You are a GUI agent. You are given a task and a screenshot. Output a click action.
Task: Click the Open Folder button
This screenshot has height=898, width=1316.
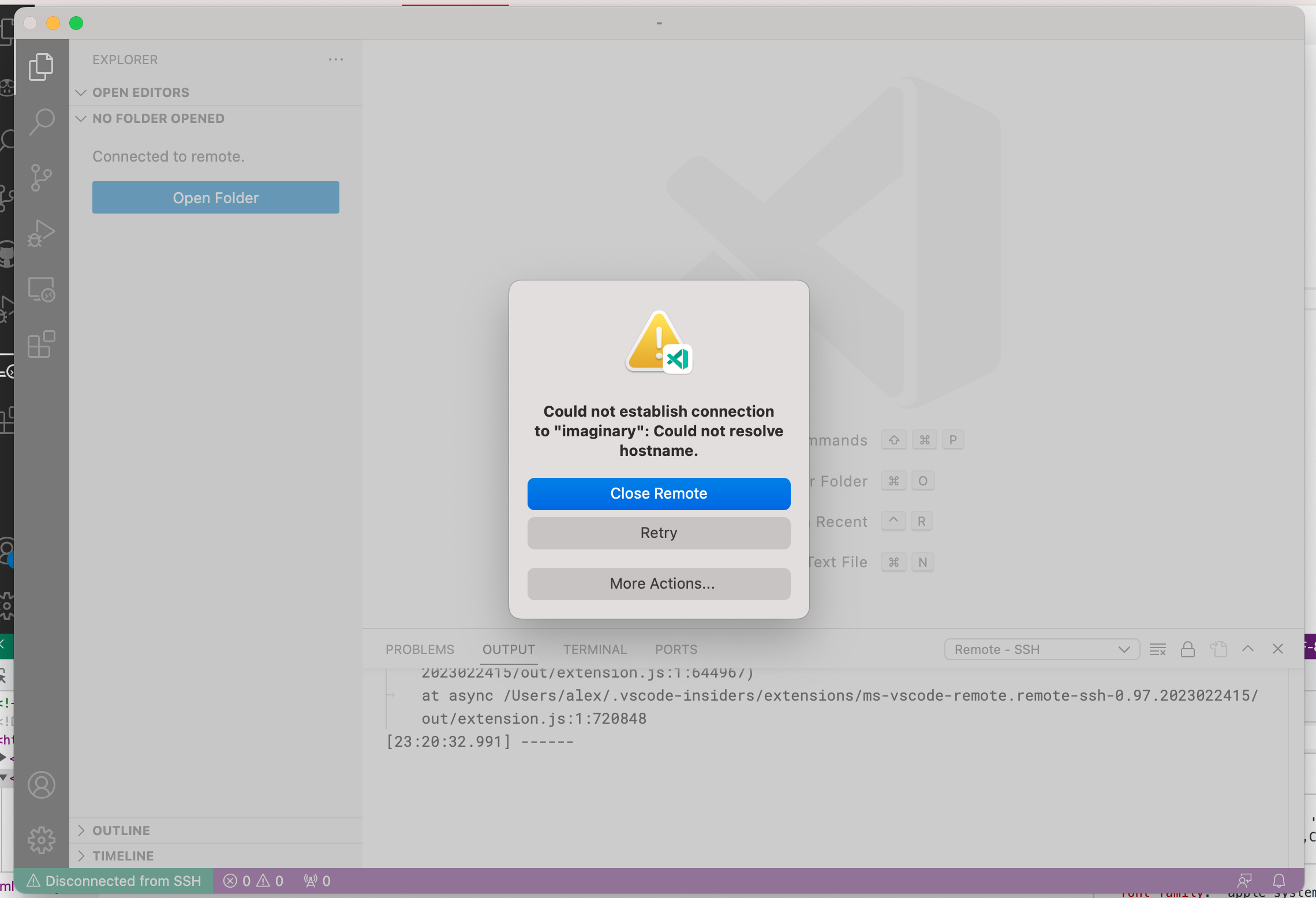pos(215,197)
